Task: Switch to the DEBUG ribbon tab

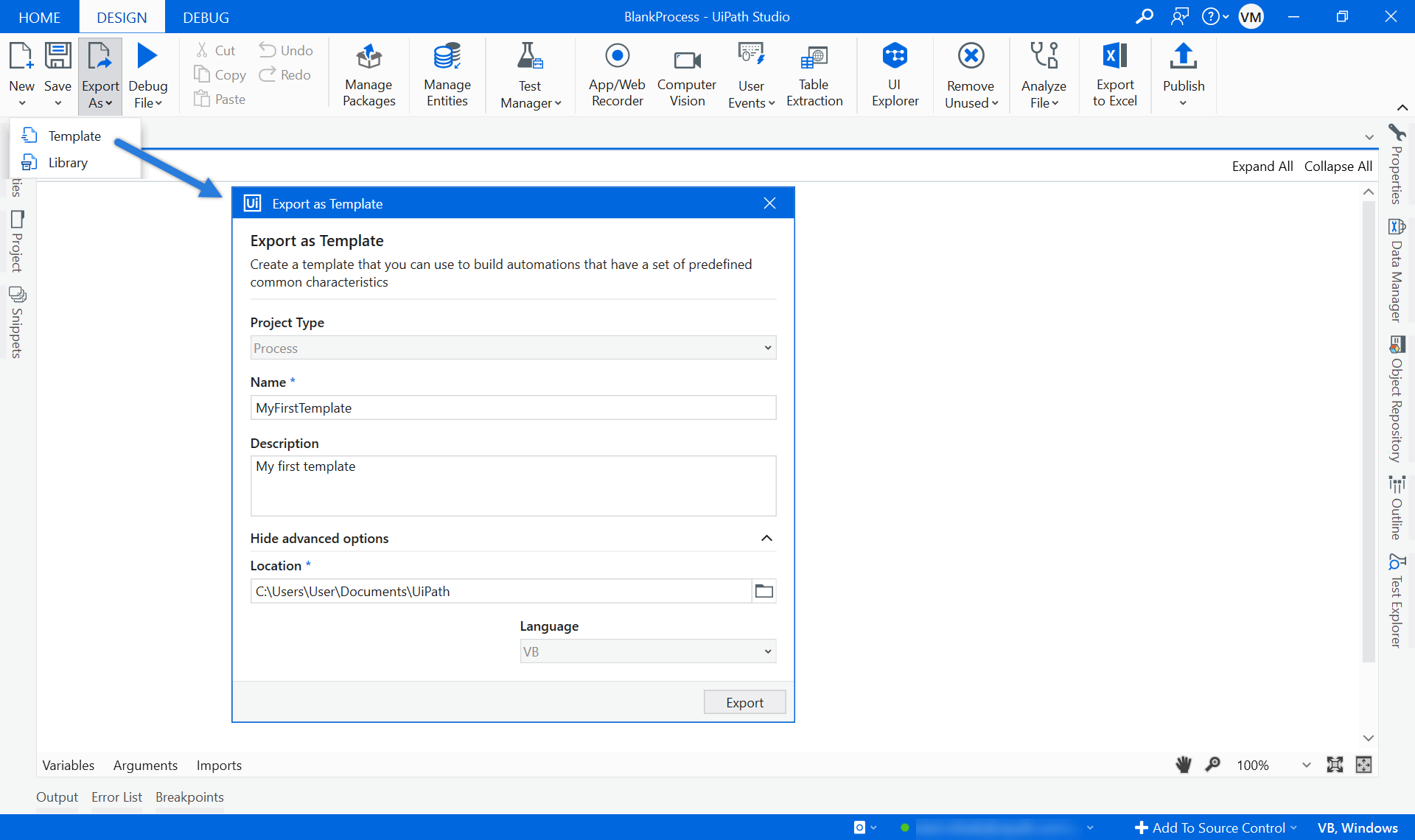Action: (x=205, y=16)
